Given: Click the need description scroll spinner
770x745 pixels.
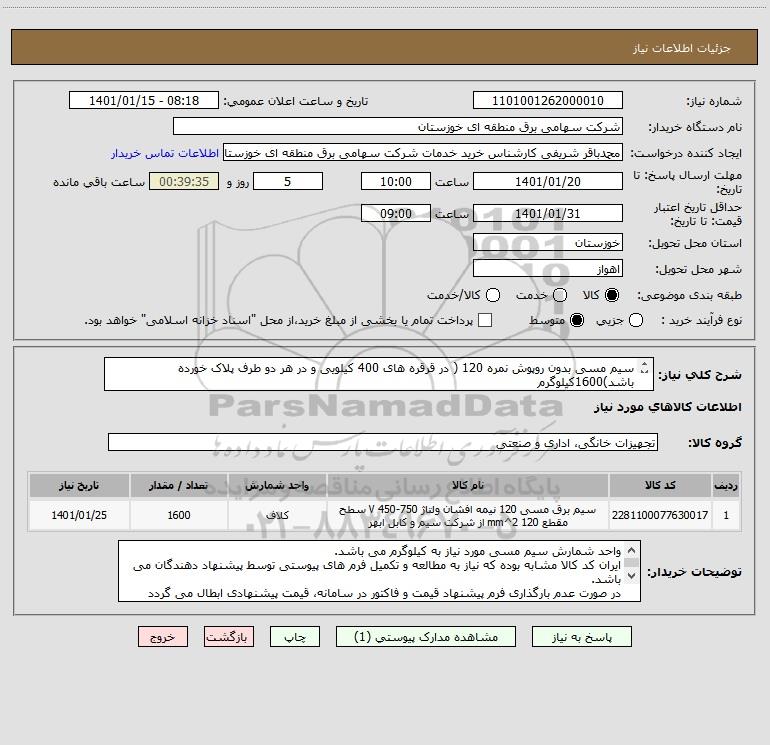Looking at the screenshot, I should 645,368.
